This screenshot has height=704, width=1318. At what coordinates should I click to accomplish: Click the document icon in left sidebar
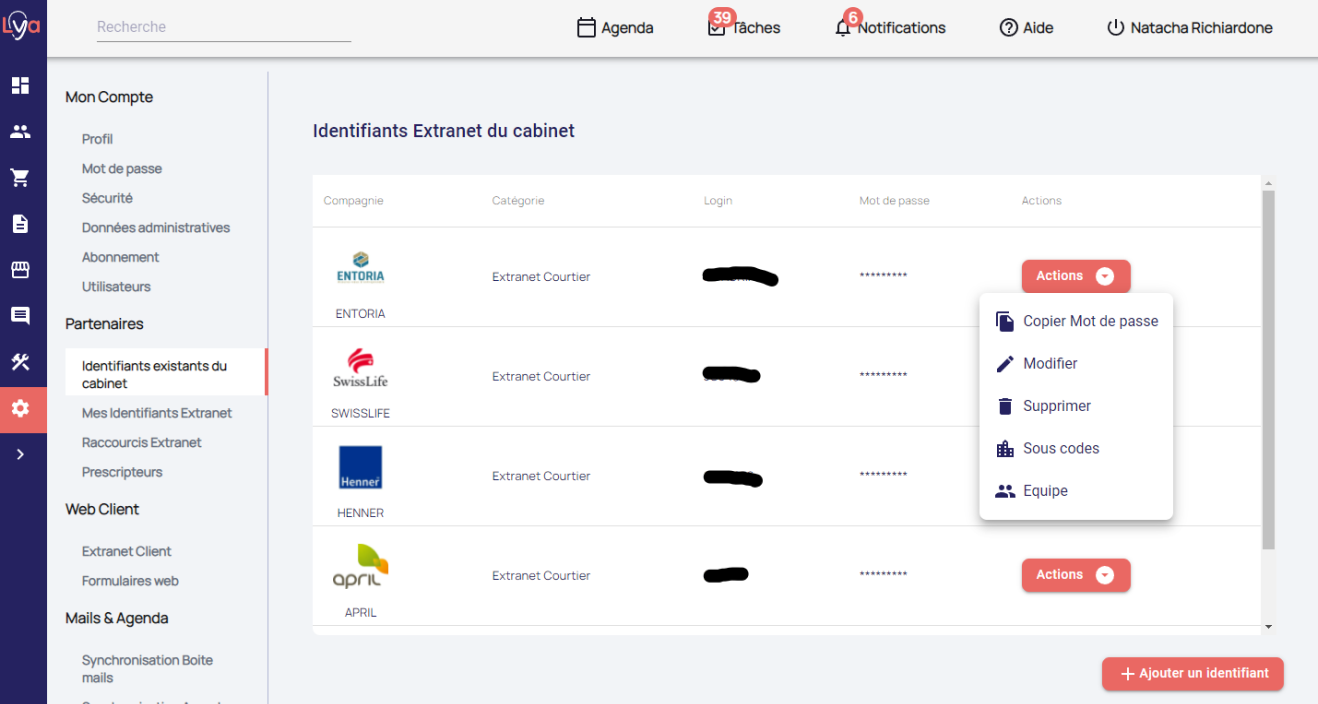coord(20,224)
